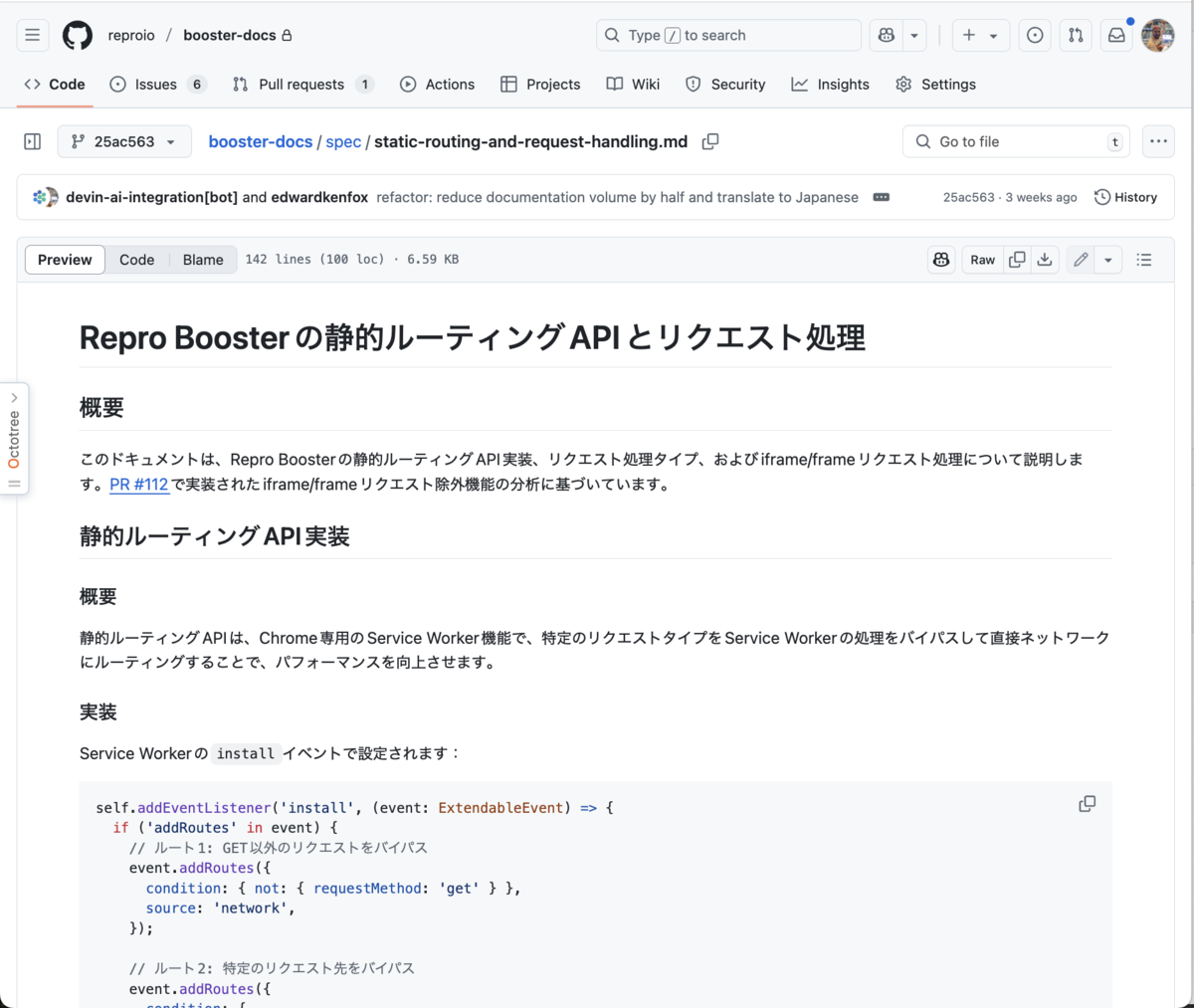This screenshot has width=1194, height=1008.
Task: Click the Octotree drag handle icon
Action: pyautogui.click(x=14, y=484)
